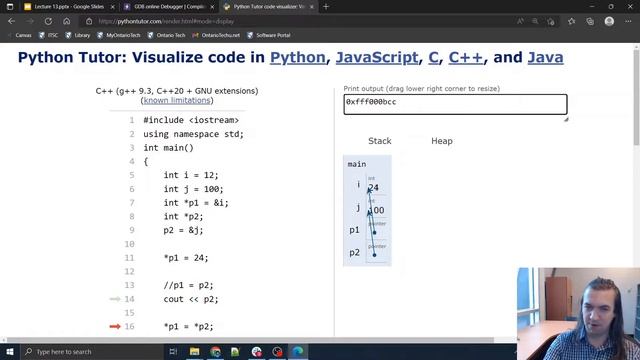
Task: Click the print output resize corner handle
Action: [566, 119]
